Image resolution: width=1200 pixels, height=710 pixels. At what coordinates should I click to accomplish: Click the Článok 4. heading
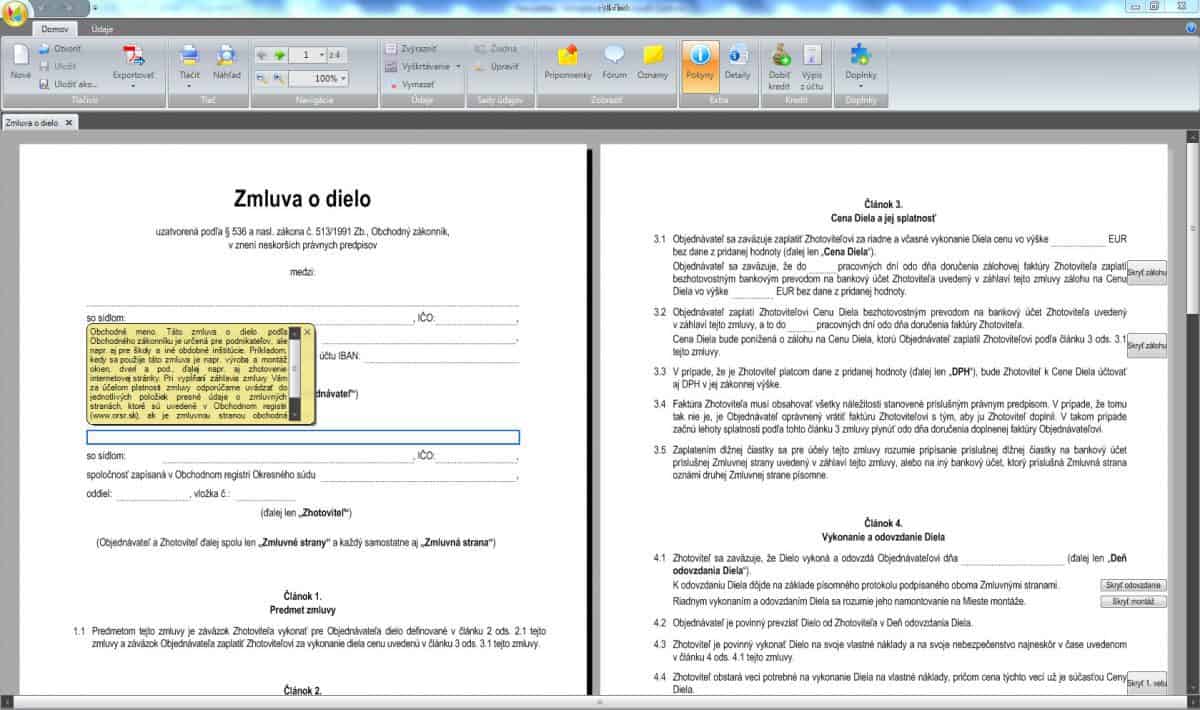[881, 523]
